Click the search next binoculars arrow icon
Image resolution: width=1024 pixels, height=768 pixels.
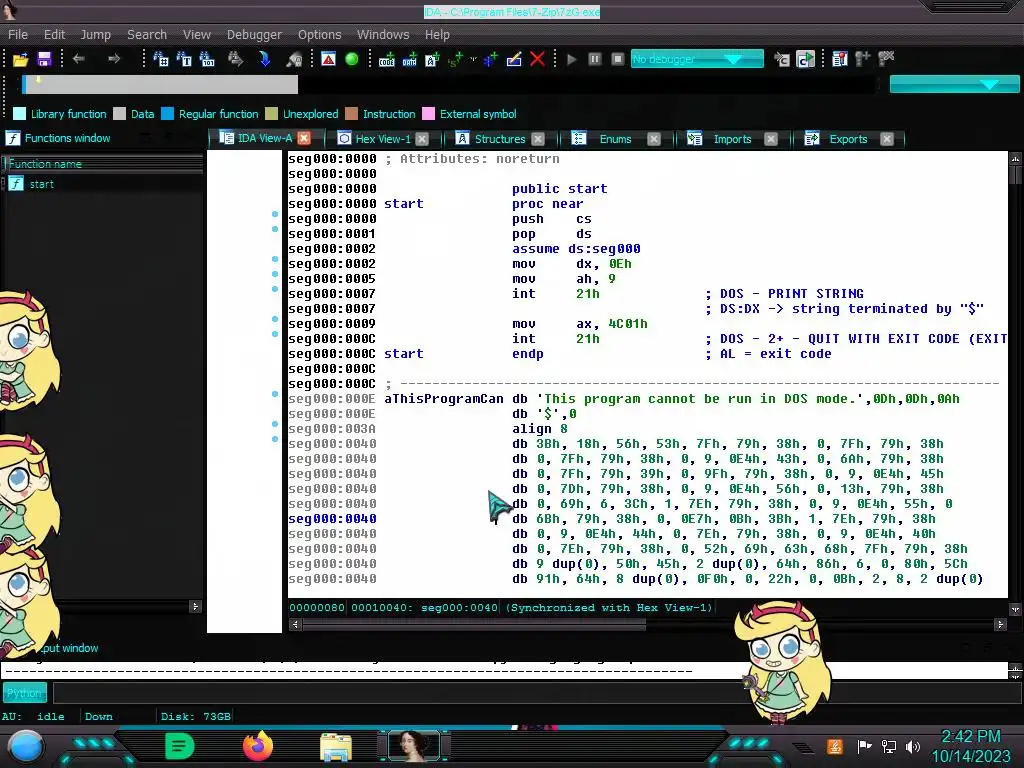pyautogui.click(x=235, y=59)
